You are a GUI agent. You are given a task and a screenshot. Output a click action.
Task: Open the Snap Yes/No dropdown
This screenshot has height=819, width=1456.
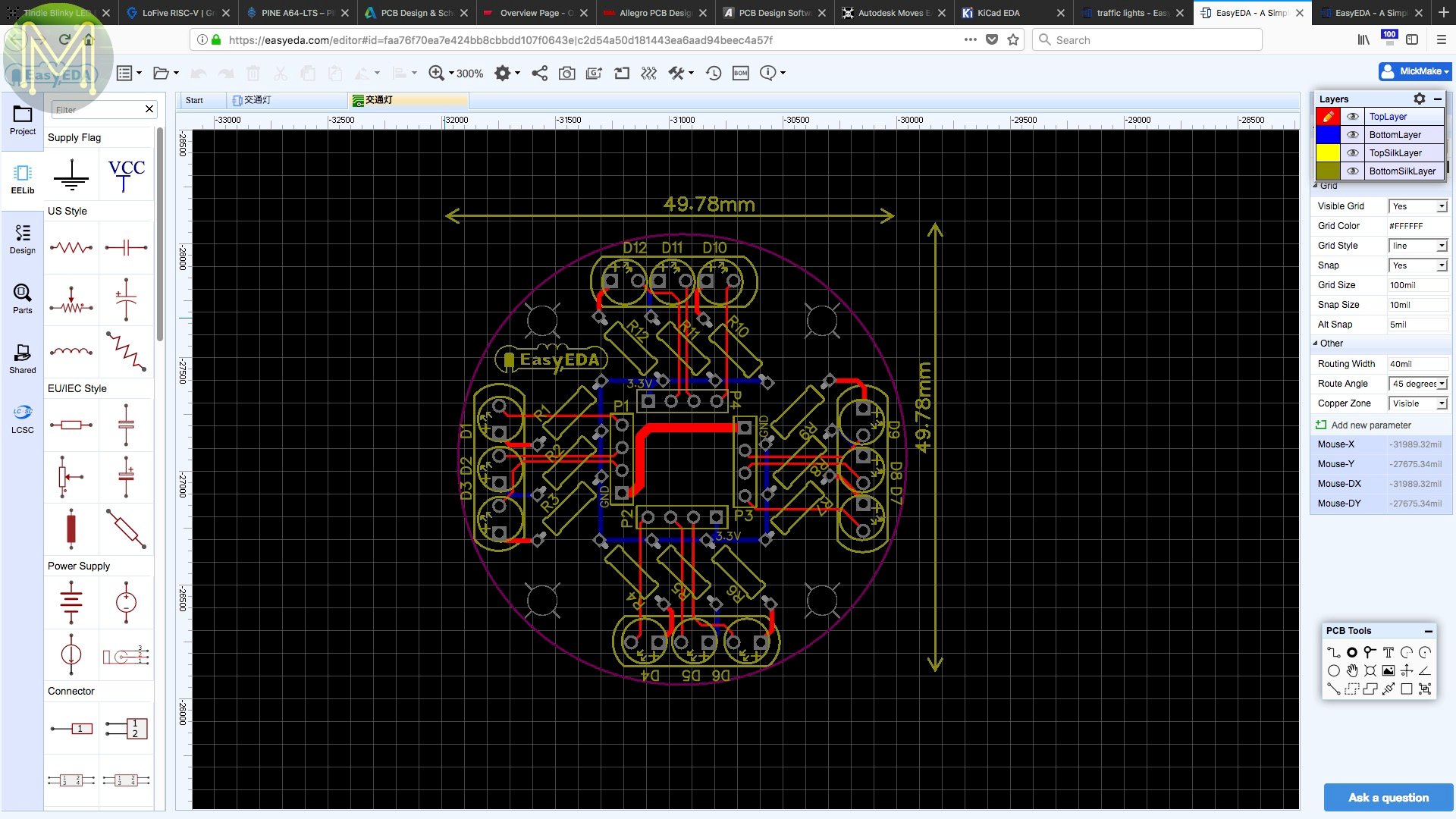coord(1418,265)
